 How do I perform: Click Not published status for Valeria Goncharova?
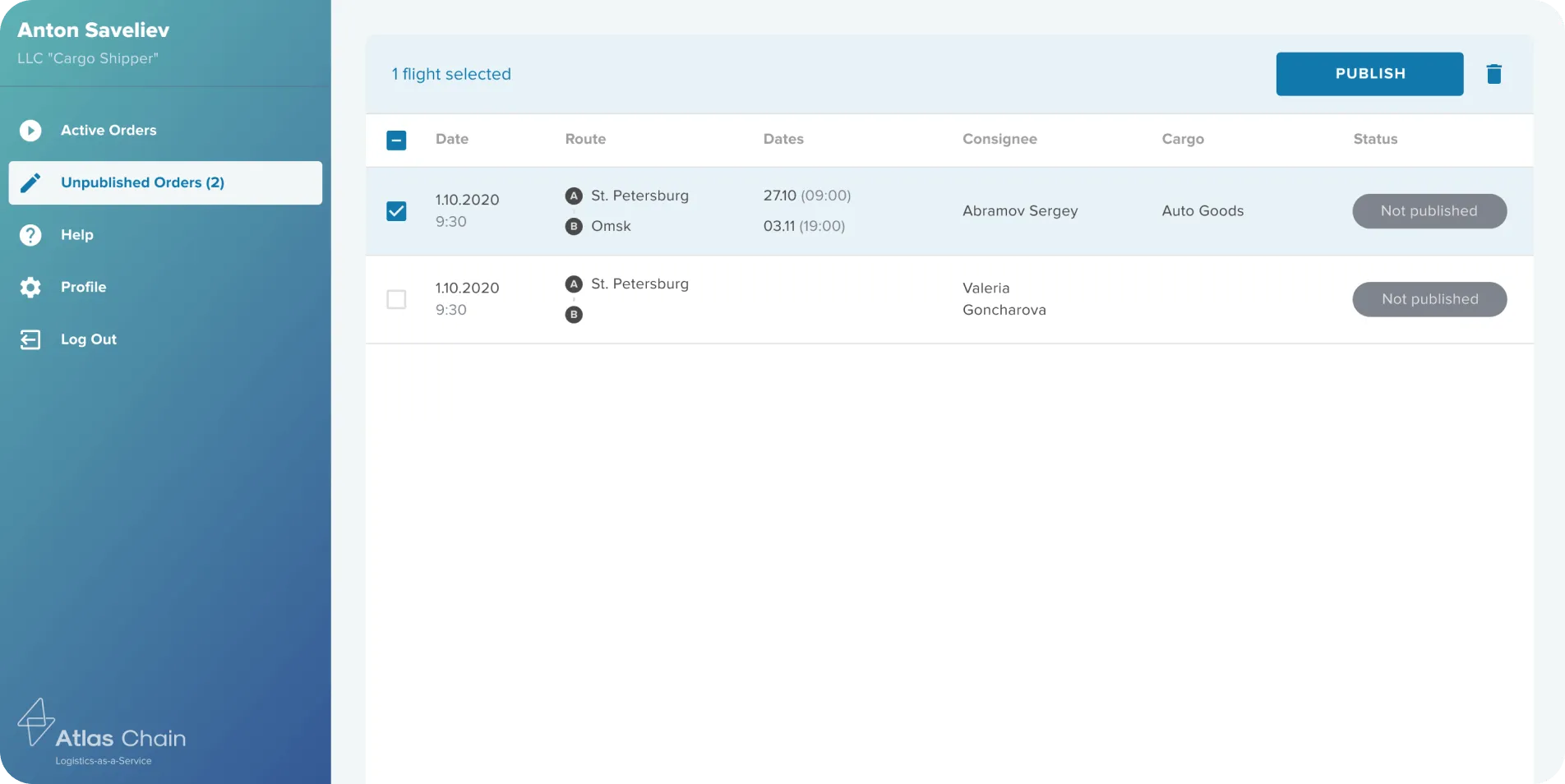1429,299
